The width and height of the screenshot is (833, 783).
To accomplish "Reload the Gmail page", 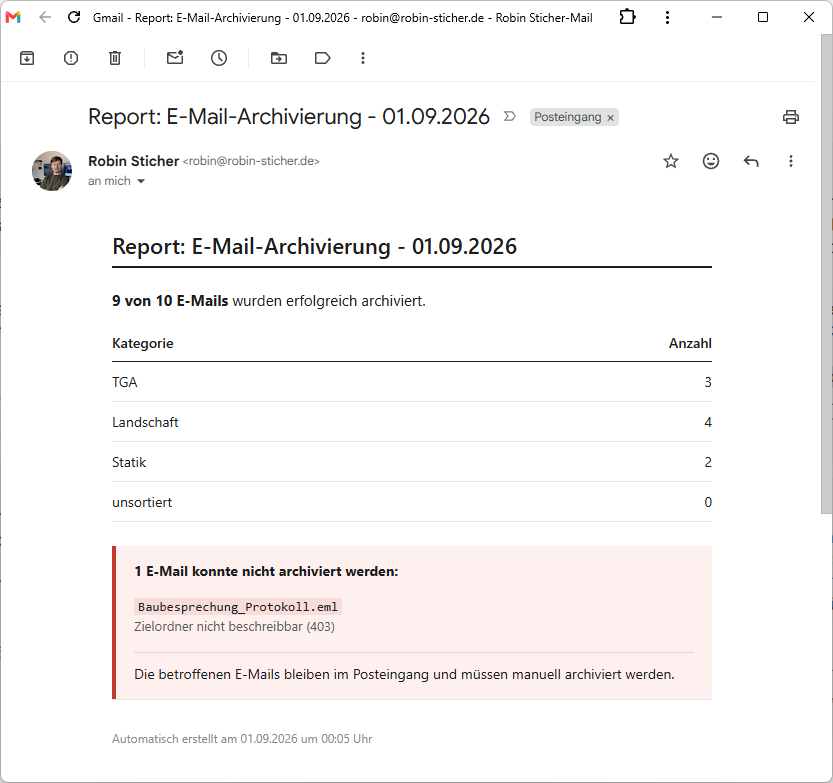I will pyautogui.click(x=74, y=18).
